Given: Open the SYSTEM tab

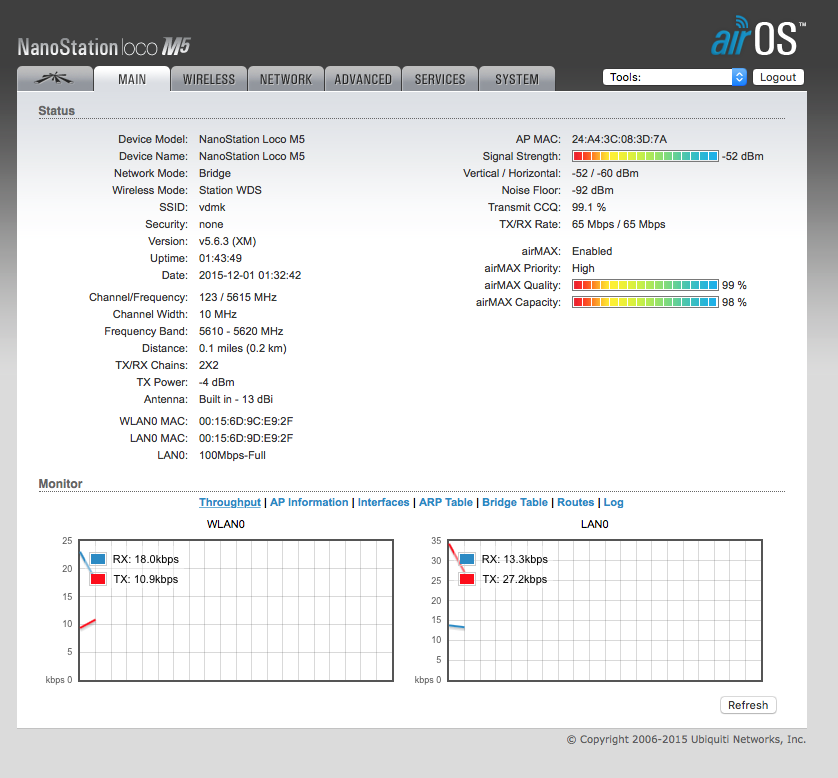Looking at the screenshot, I should (516, 79).
